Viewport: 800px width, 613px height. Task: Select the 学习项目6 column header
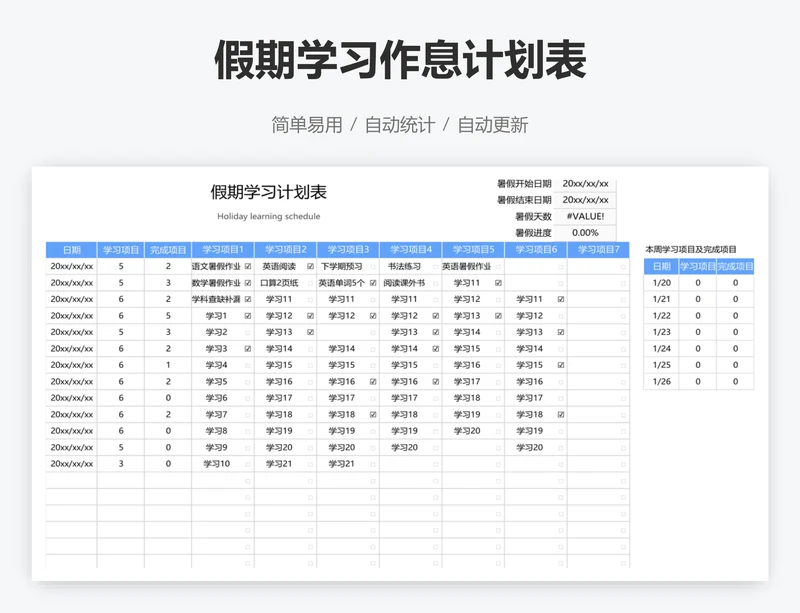coord(536,250)
